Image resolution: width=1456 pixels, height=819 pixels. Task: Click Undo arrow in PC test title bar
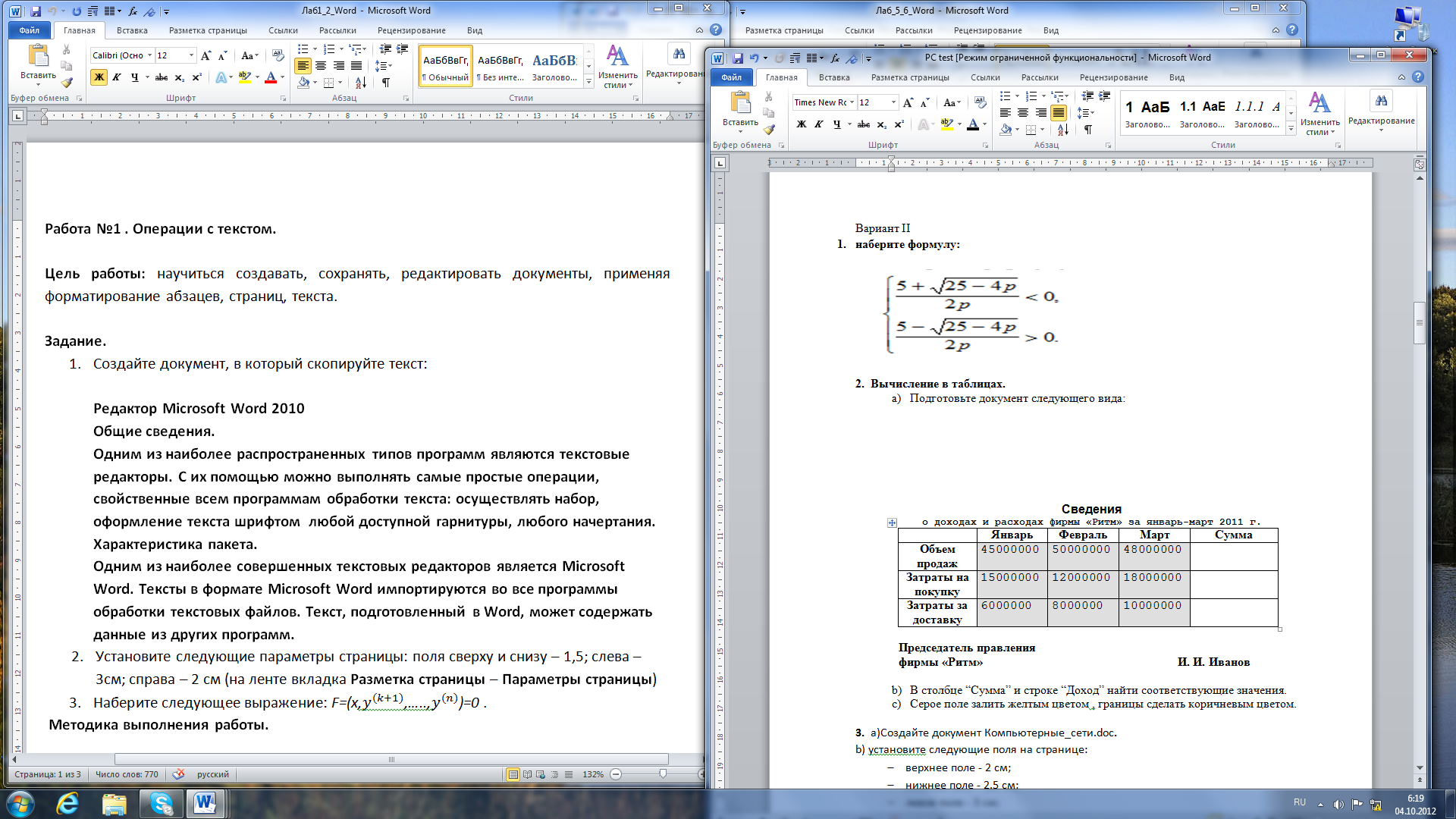pos(754,58)
